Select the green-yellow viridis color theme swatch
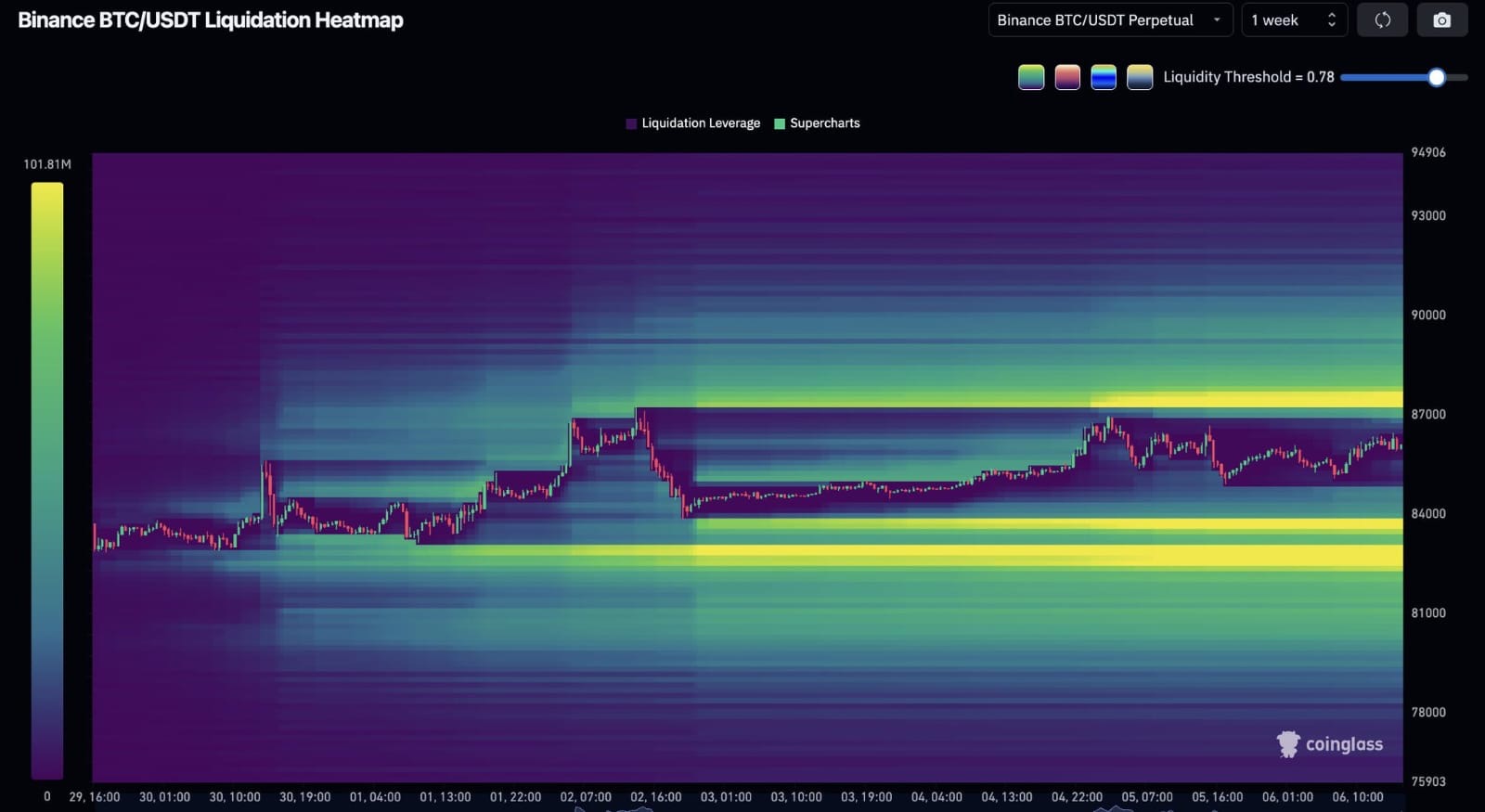This screenshot has height=812, width=1485. (1031, 77)
